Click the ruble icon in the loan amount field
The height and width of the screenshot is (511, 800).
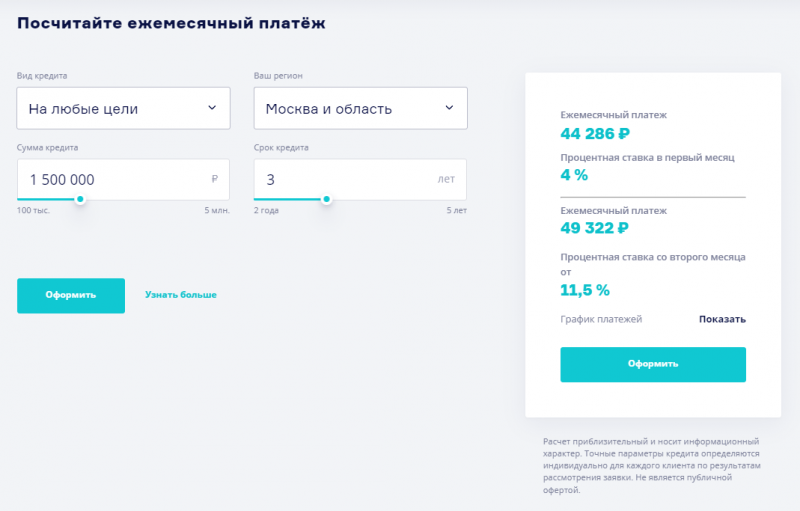tap(215, 179)
